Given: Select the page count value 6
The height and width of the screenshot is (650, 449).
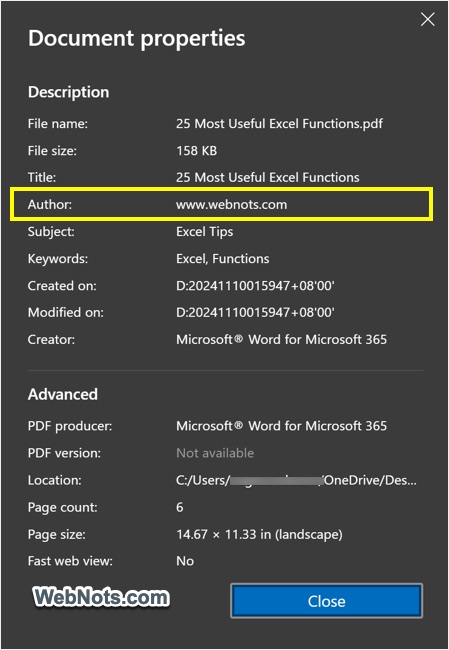Looking at the screenshot, I should pos(180,507).
